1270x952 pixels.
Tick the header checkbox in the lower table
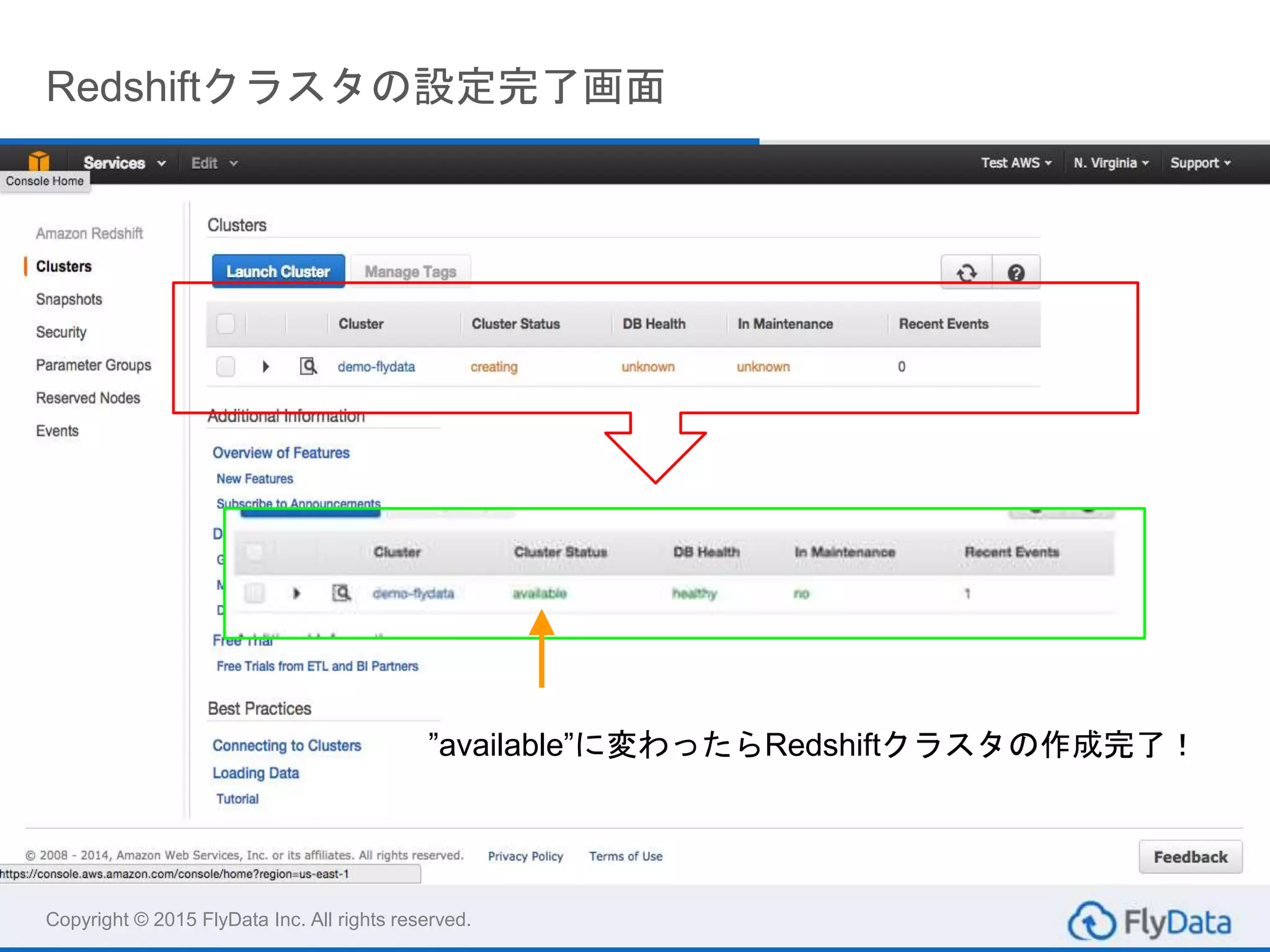point(254,552)
